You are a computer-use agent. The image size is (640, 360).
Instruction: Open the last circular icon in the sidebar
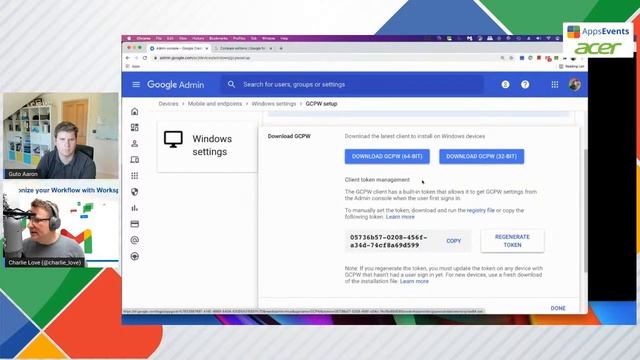(135, 256)
